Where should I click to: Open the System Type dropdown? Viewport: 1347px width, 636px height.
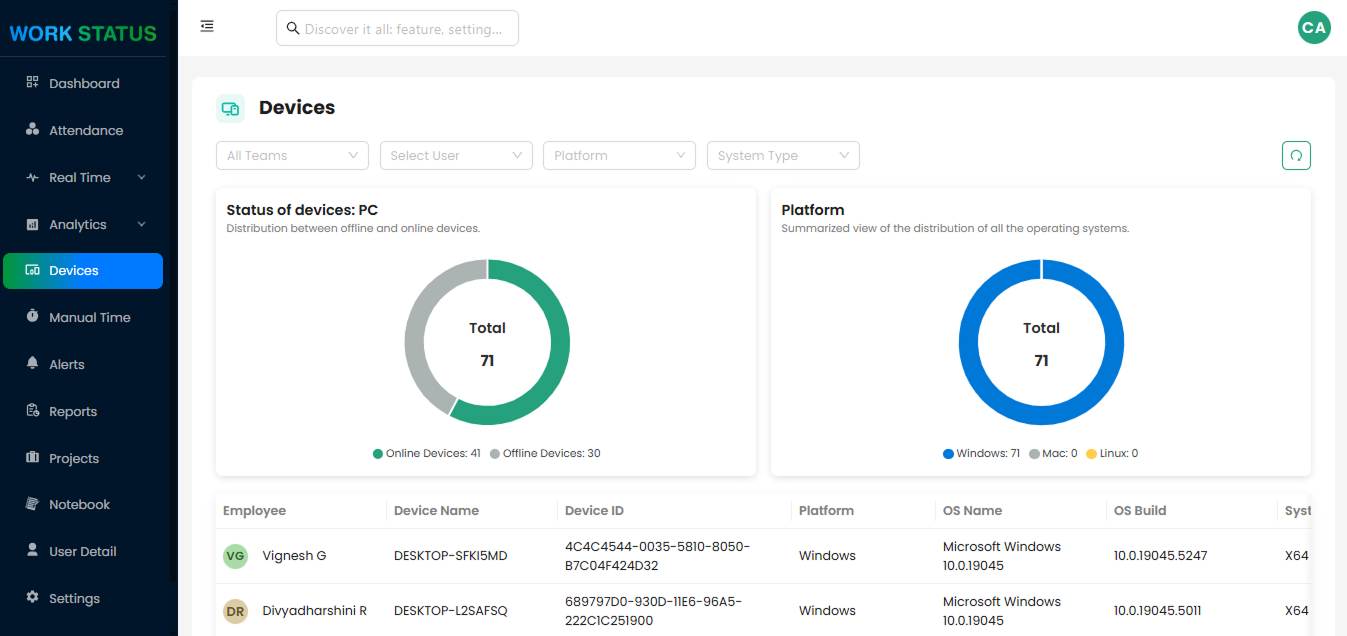tap(783, 155)
